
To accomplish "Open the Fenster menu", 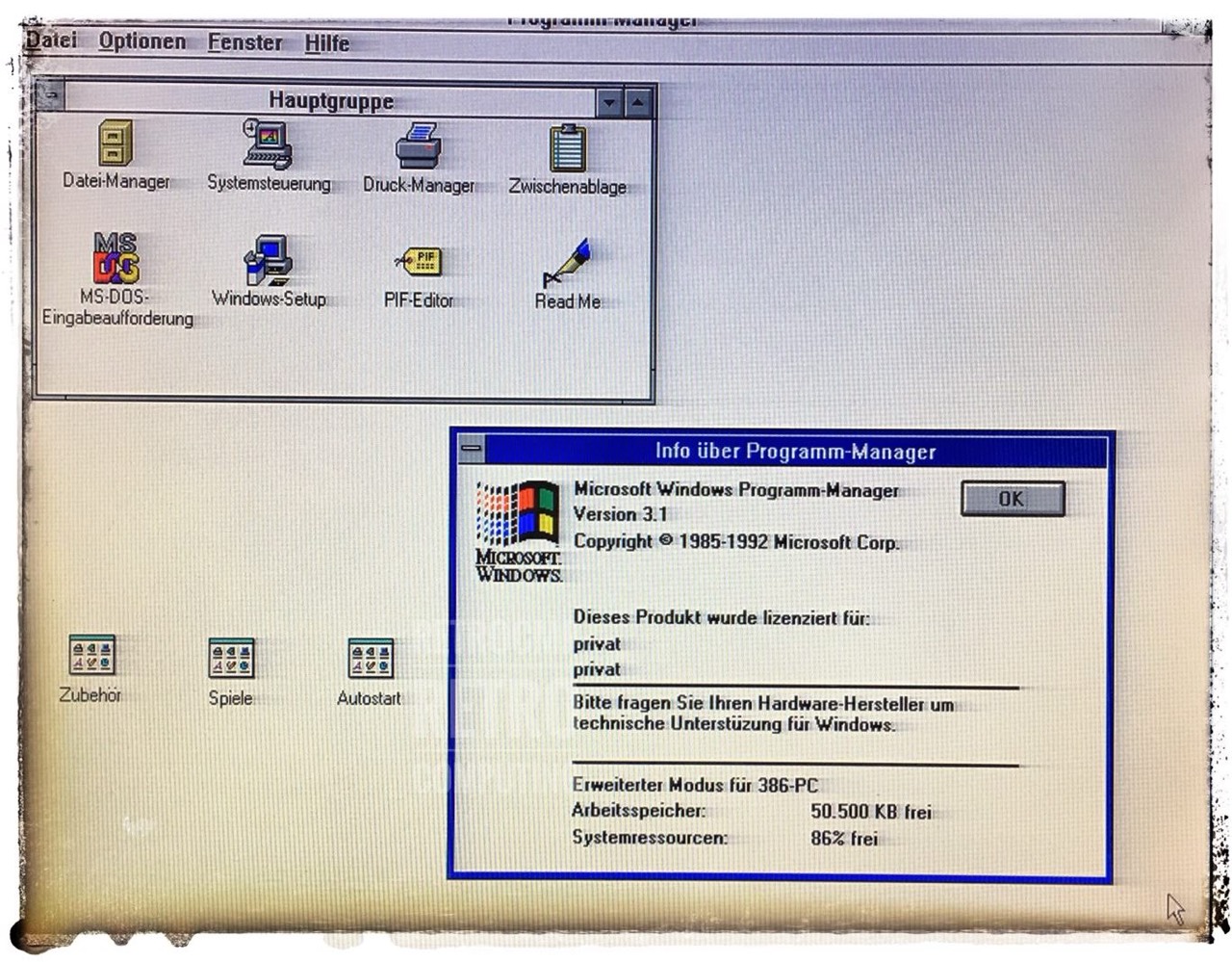I will 244,42.
